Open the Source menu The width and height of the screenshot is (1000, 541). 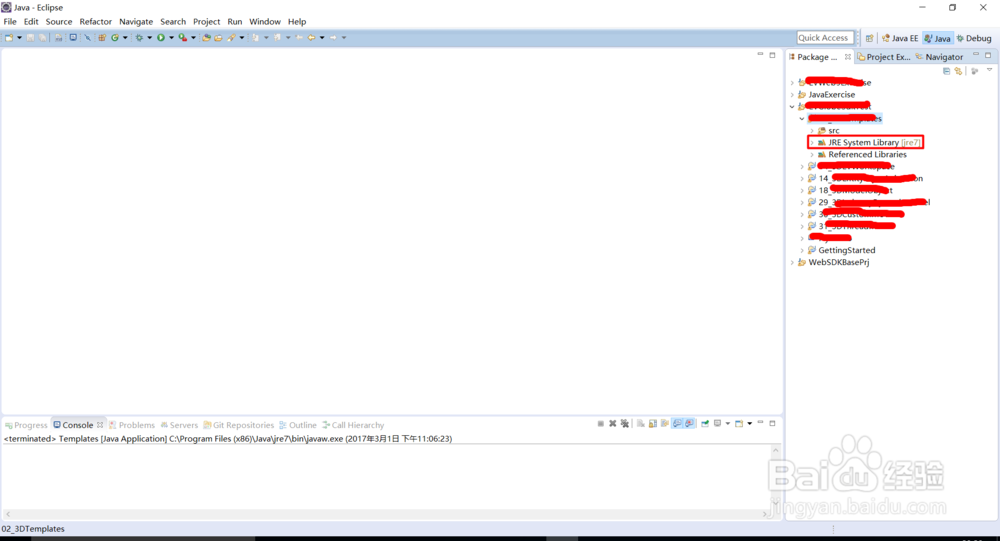click(59, 22)
